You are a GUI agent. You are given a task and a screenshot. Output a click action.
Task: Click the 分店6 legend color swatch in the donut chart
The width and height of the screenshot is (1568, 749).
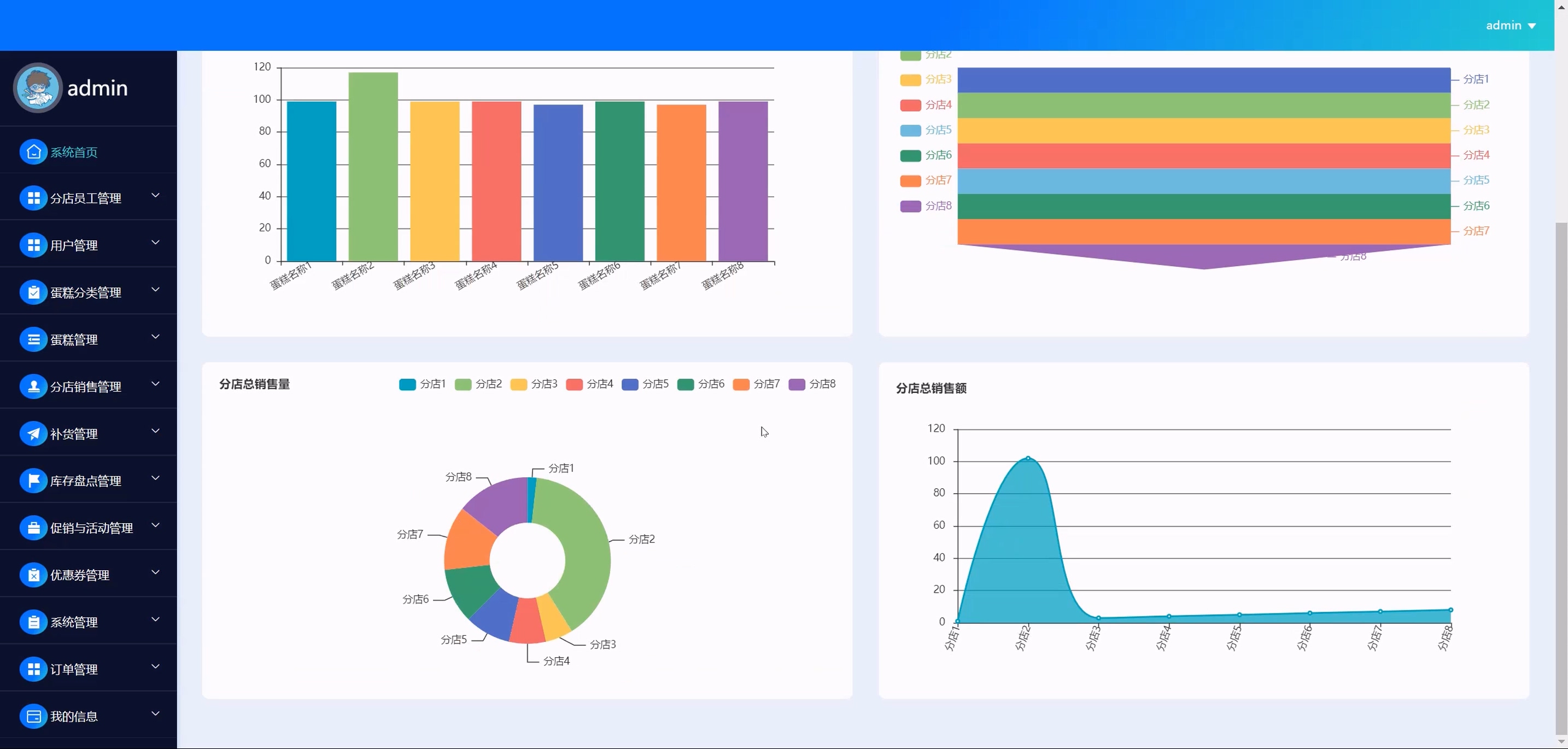[686, 384]
